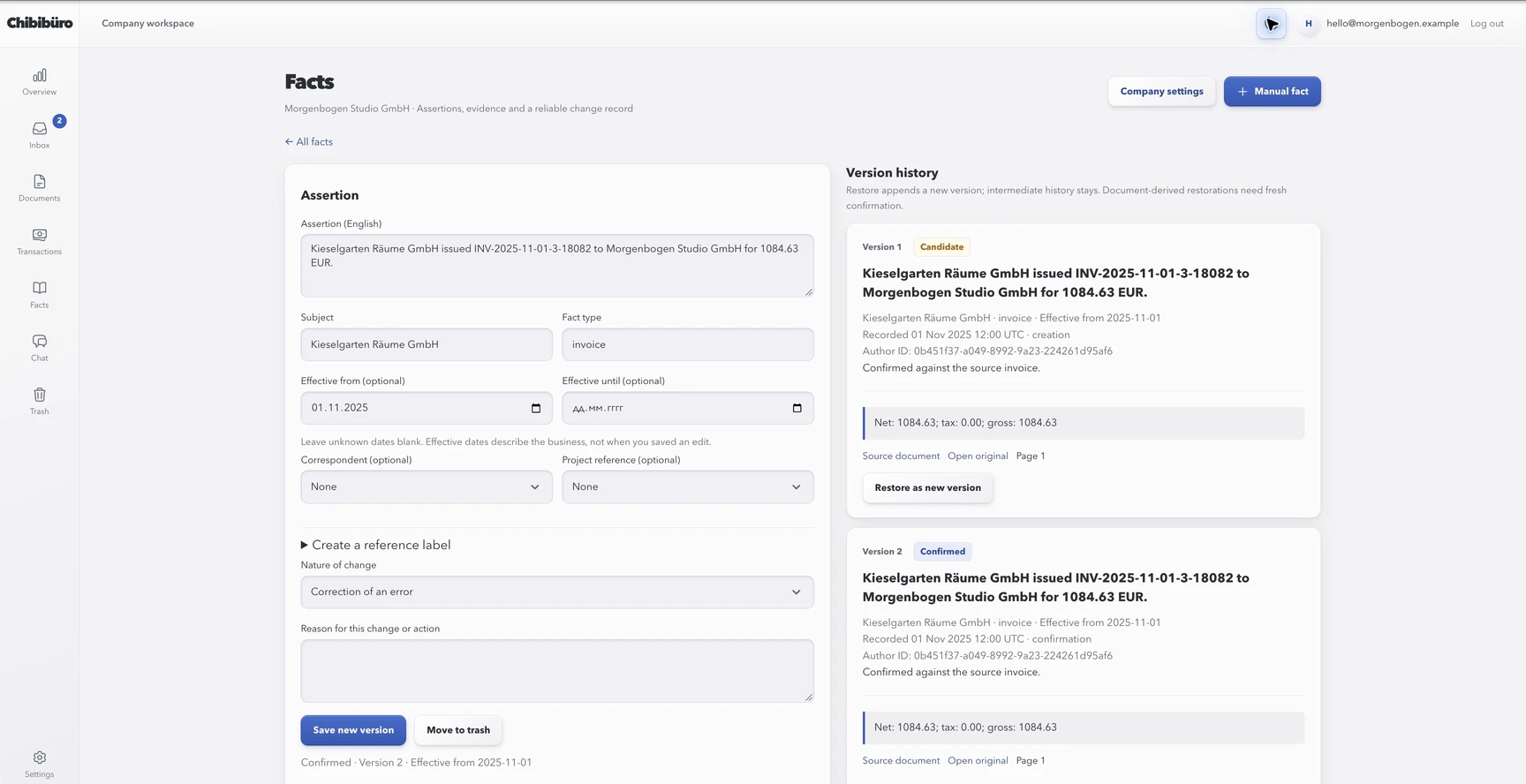This screenshot has width=1526, height=784.
Task: Open the Documents file icon
Action: click(x=40, y=182)
